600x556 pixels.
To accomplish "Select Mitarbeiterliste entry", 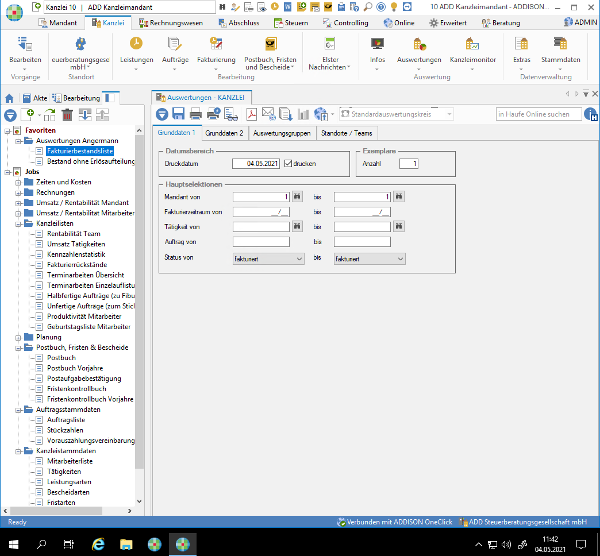I will (70, 461).
